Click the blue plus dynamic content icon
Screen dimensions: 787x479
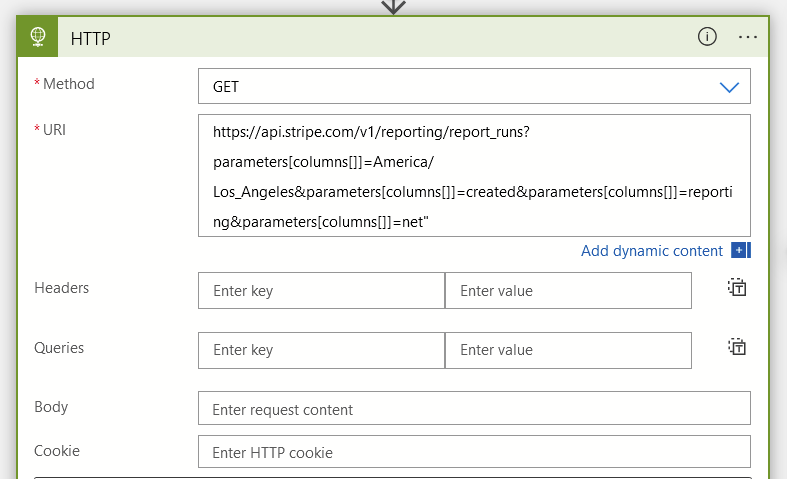click(740, 250)
